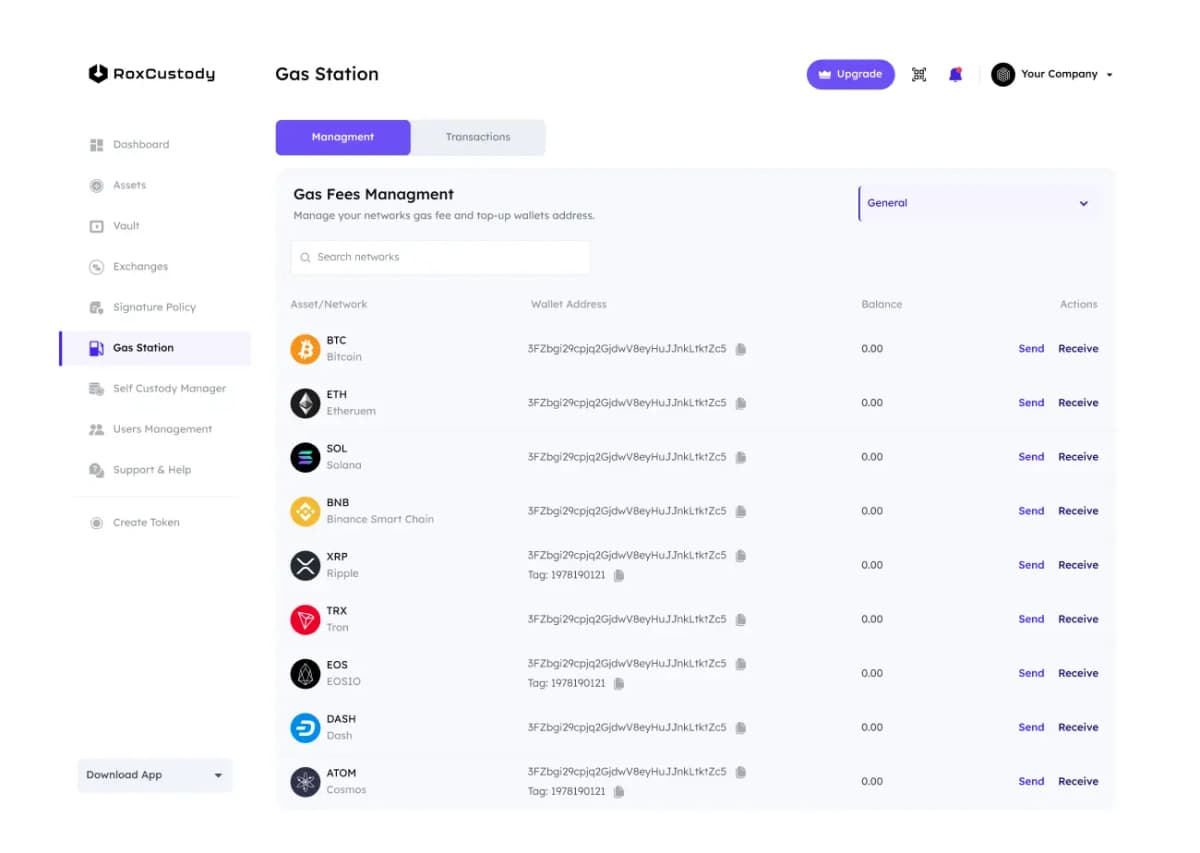This screenshot has width=1200, height=853.
Task: Select the Managment tab
Action: 343,137
